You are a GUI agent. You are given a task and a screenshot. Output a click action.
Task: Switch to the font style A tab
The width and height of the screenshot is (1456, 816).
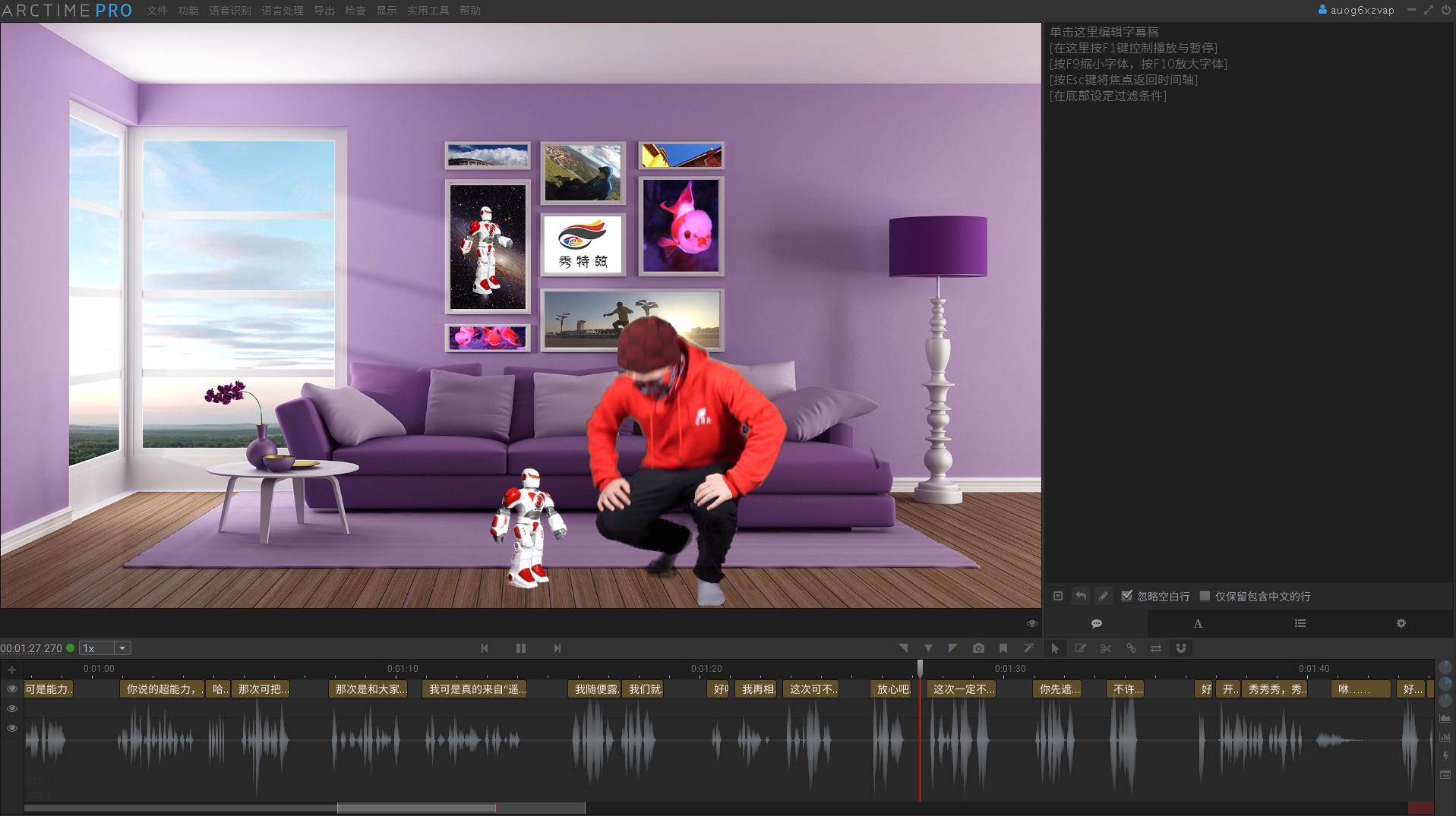click(1198, 623)
